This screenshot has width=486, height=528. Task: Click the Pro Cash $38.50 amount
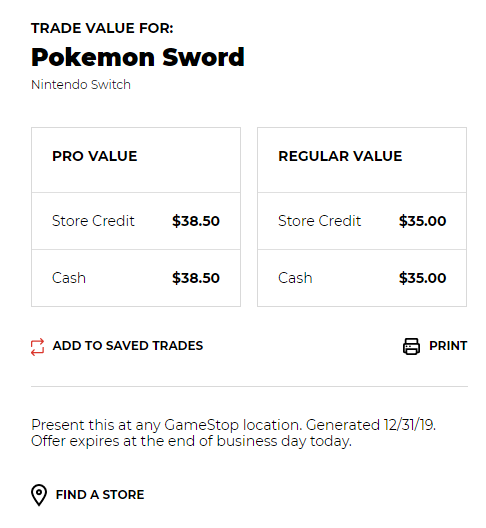point(196,278)
